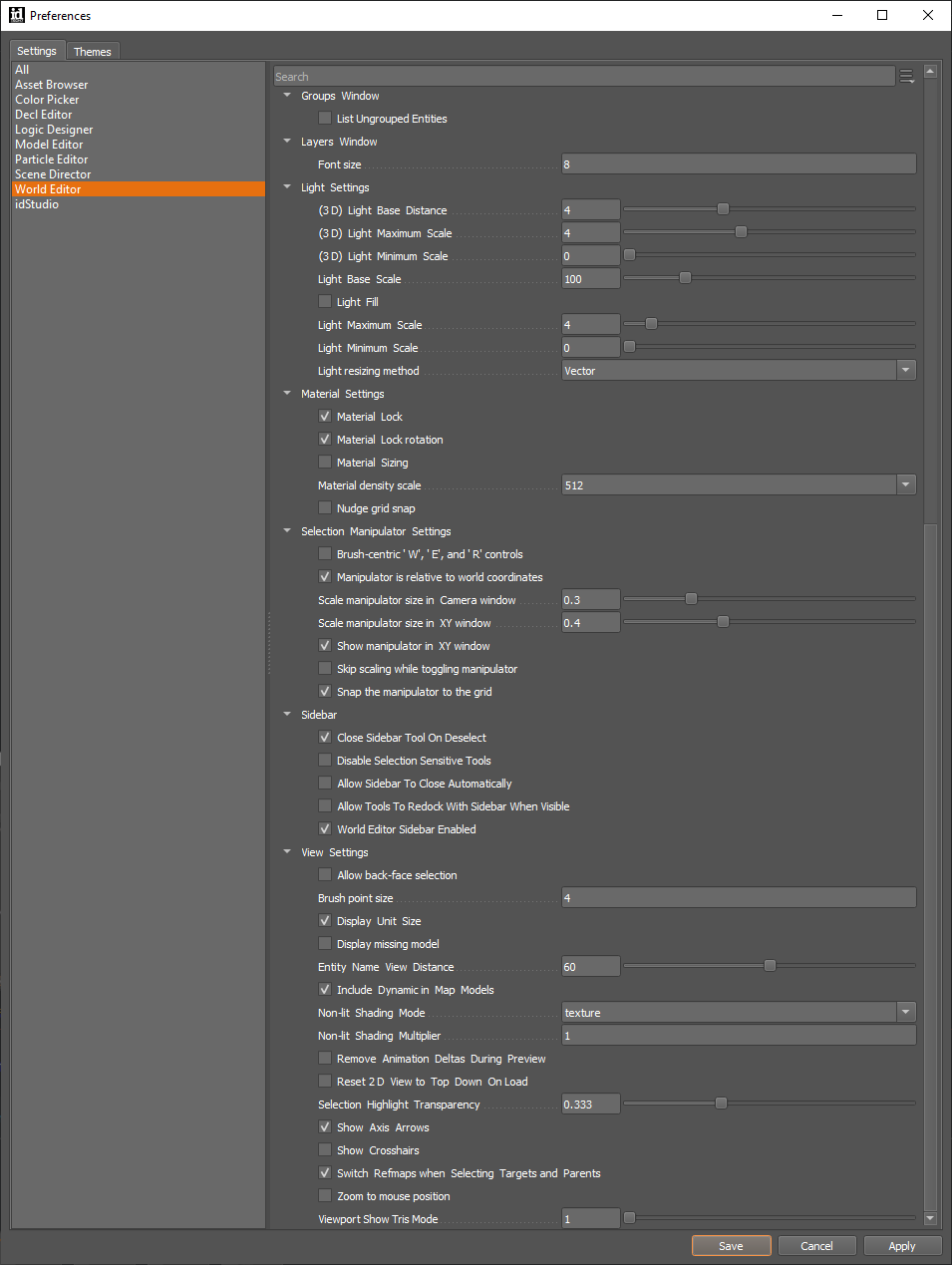The image size is (952, 1265).
Task: Click the preferences Search field
Action: pyautogui.click(x=584, y=77)
